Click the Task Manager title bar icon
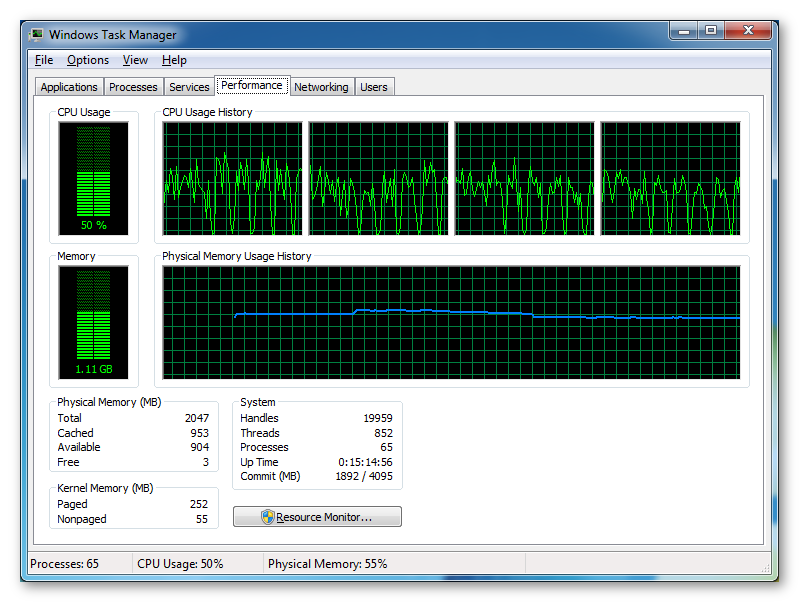 click(x=36, y=34)
